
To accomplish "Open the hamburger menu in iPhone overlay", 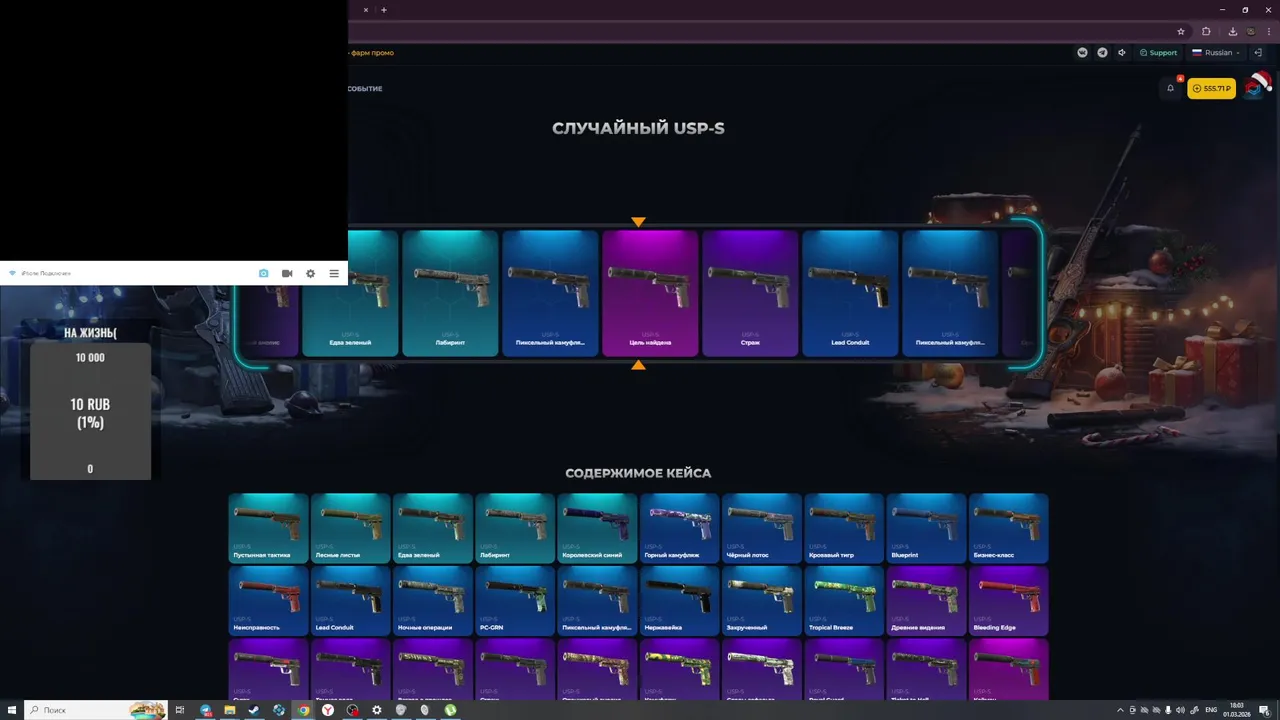I will click(x=334, y=273).
